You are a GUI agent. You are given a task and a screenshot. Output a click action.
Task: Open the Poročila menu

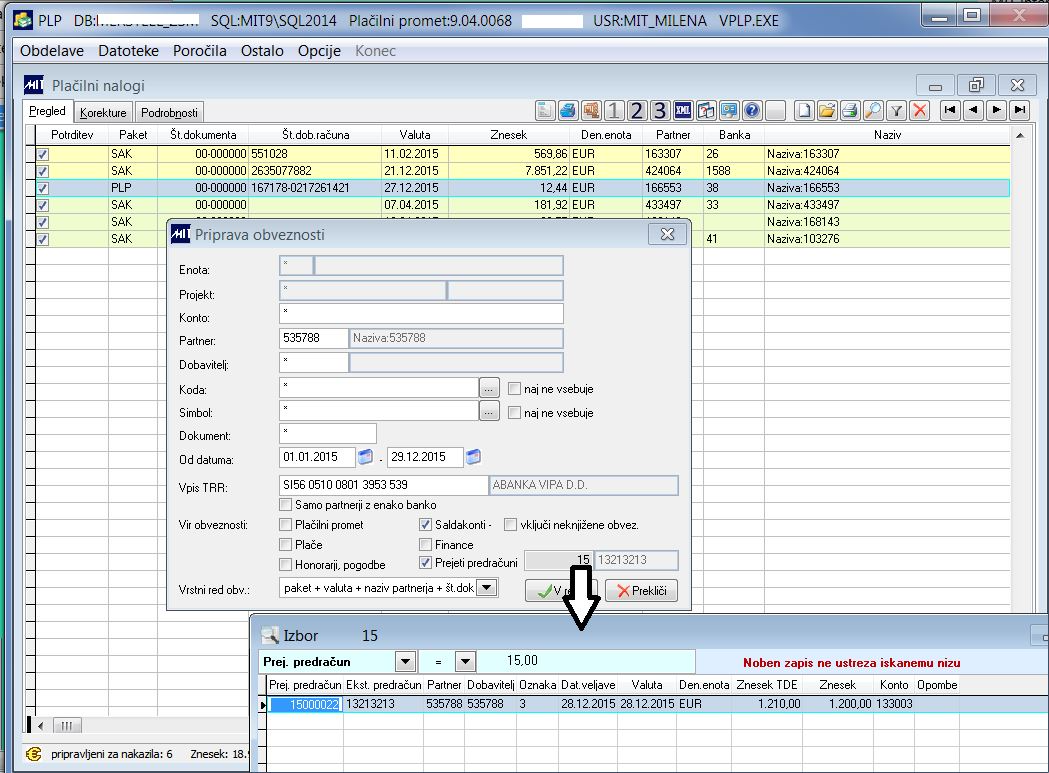click(x=199, y=51)
